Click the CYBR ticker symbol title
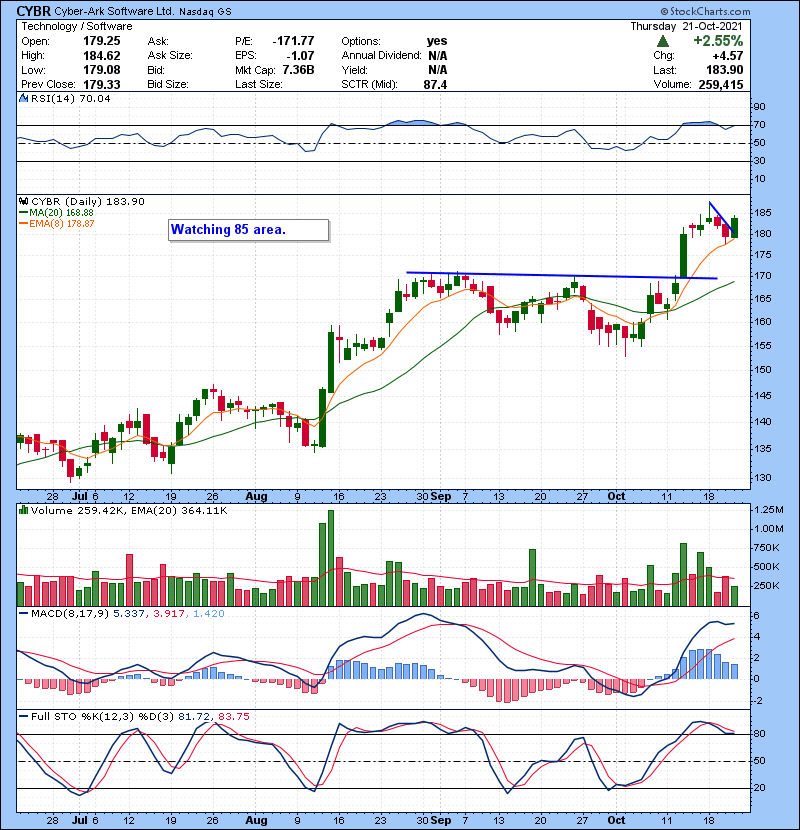 coord(33,11)
